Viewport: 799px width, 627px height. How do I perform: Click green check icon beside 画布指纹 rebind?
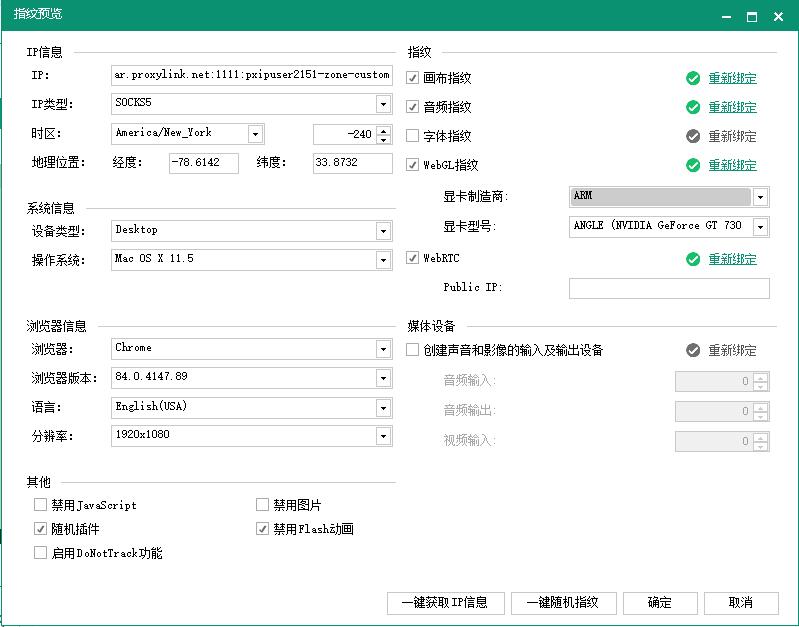pos(693,78)
